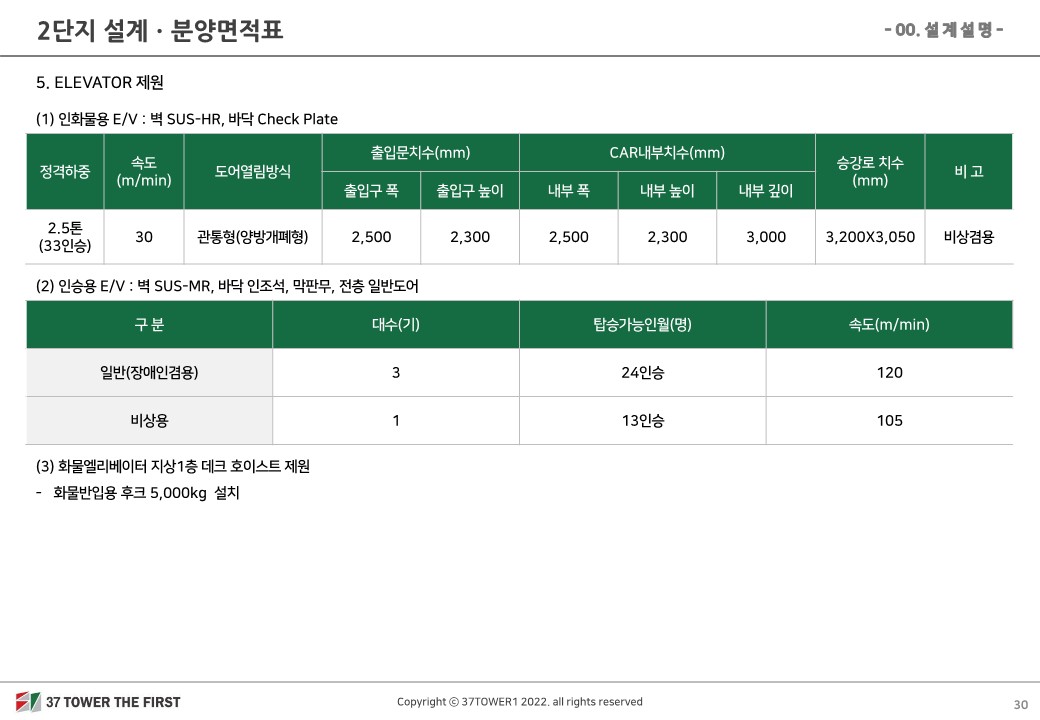Select the '화물반입용 후크 5,000kg 설치' bullet text

pos(146,493)
